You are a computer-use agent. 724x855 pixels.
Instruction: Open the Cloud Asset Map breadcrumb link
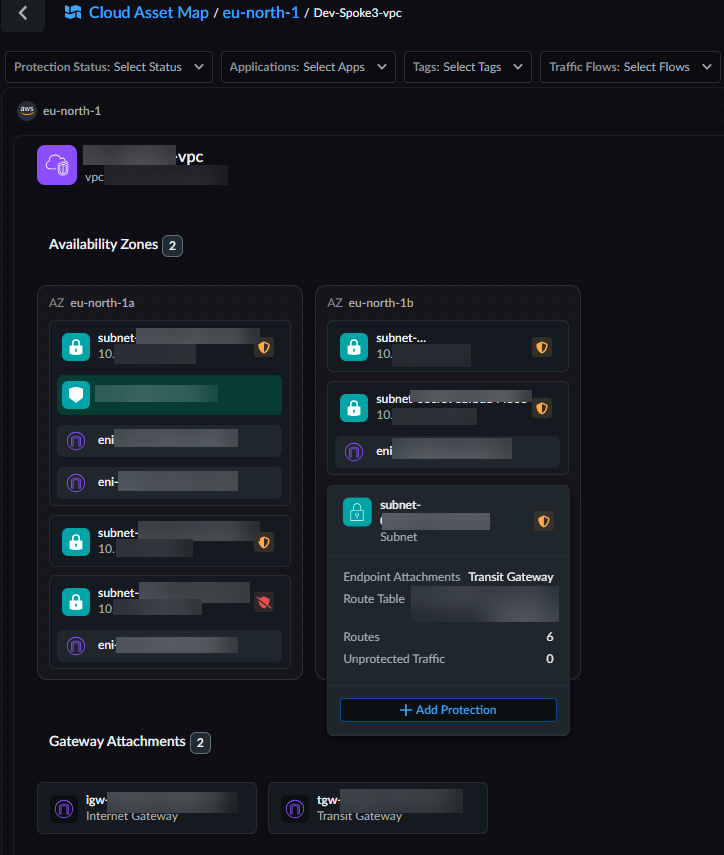click(x=148, y=13)
